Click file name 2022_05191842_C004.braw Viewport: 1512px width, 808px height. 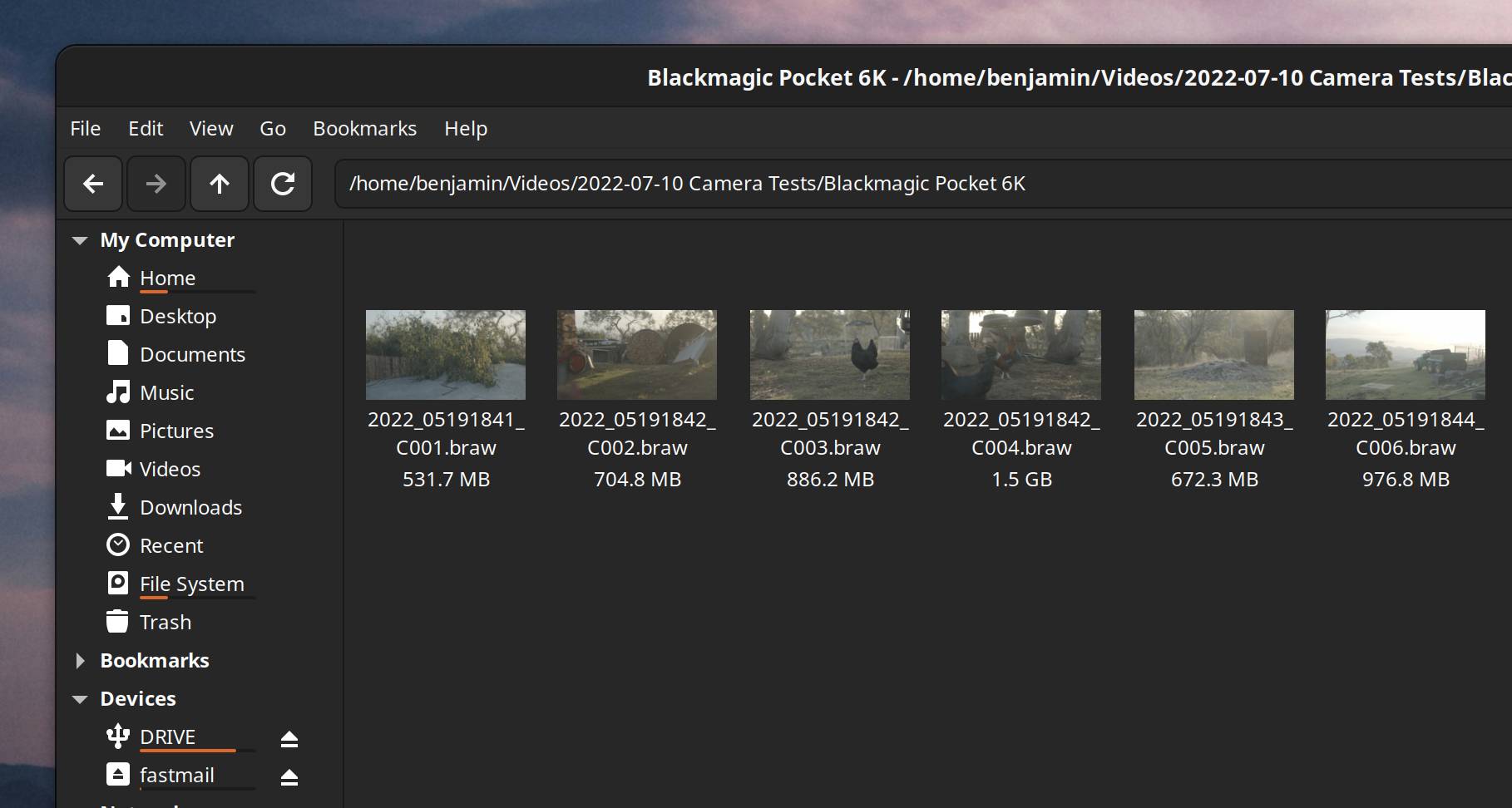tap(1021, 433)
